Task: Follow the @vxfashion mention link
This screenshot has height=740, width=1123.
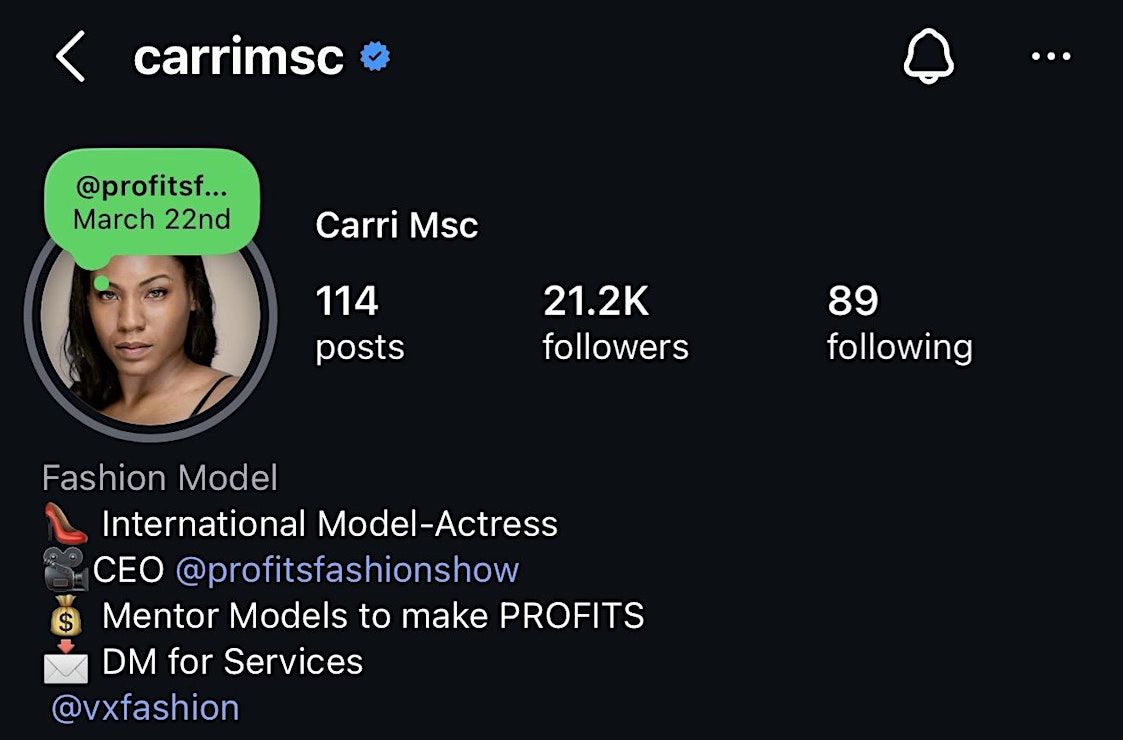Action: point(145,708)
